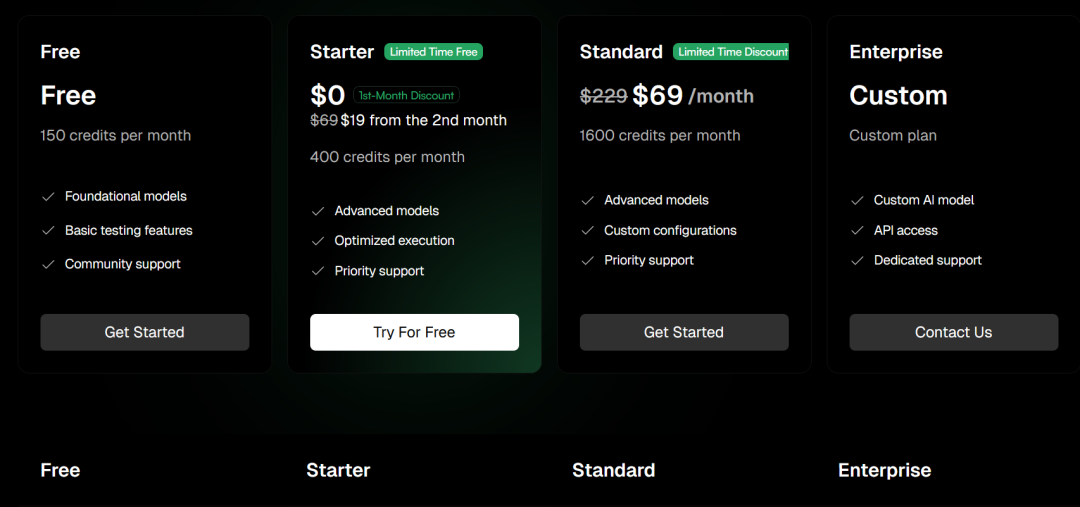
Task: Click Get Started on the Standard plan
Action: tap(684, 332)
